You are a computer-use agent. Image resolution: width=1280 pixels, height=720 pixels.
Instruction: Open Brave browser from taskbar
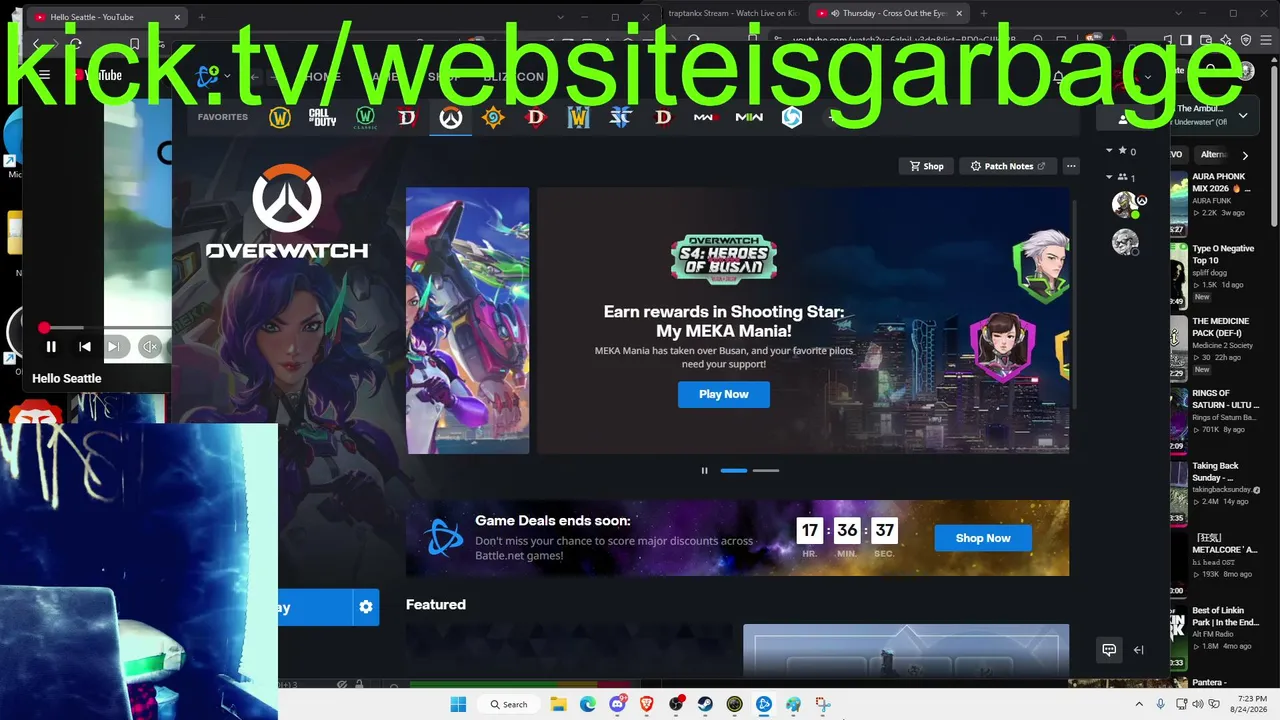[x=647, y=704]
